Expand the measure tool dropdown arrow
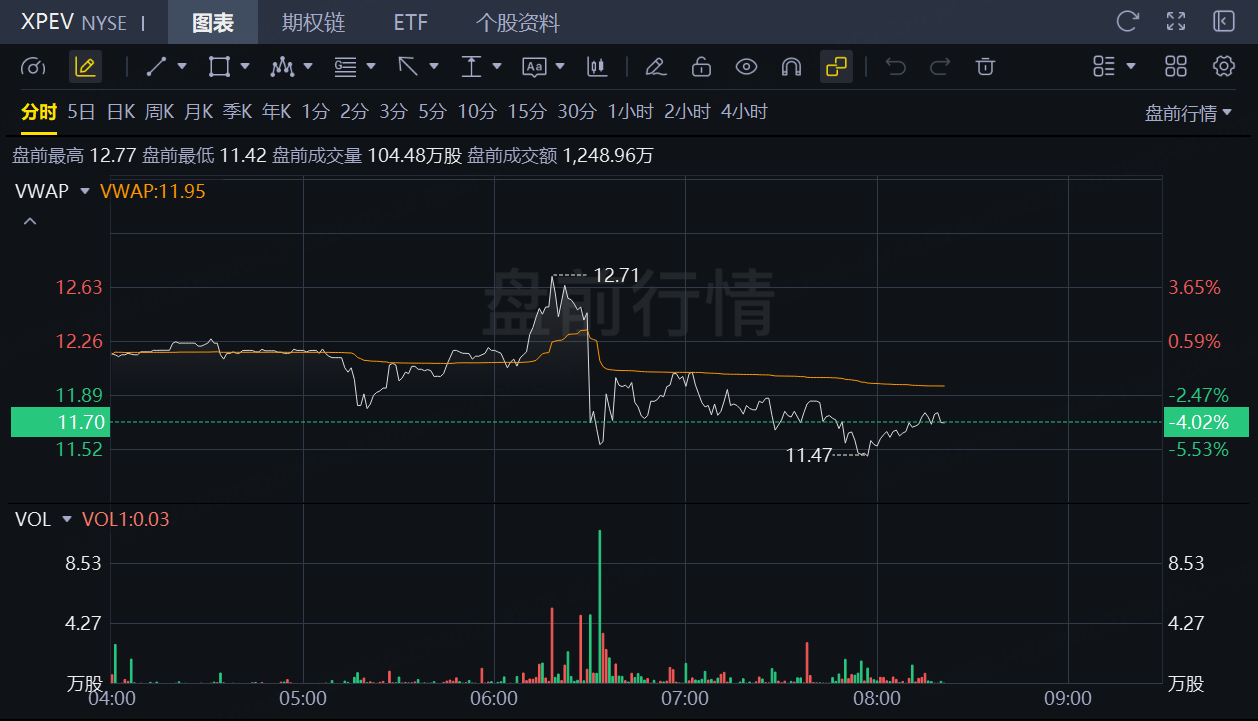 click(x=497, y=67)
